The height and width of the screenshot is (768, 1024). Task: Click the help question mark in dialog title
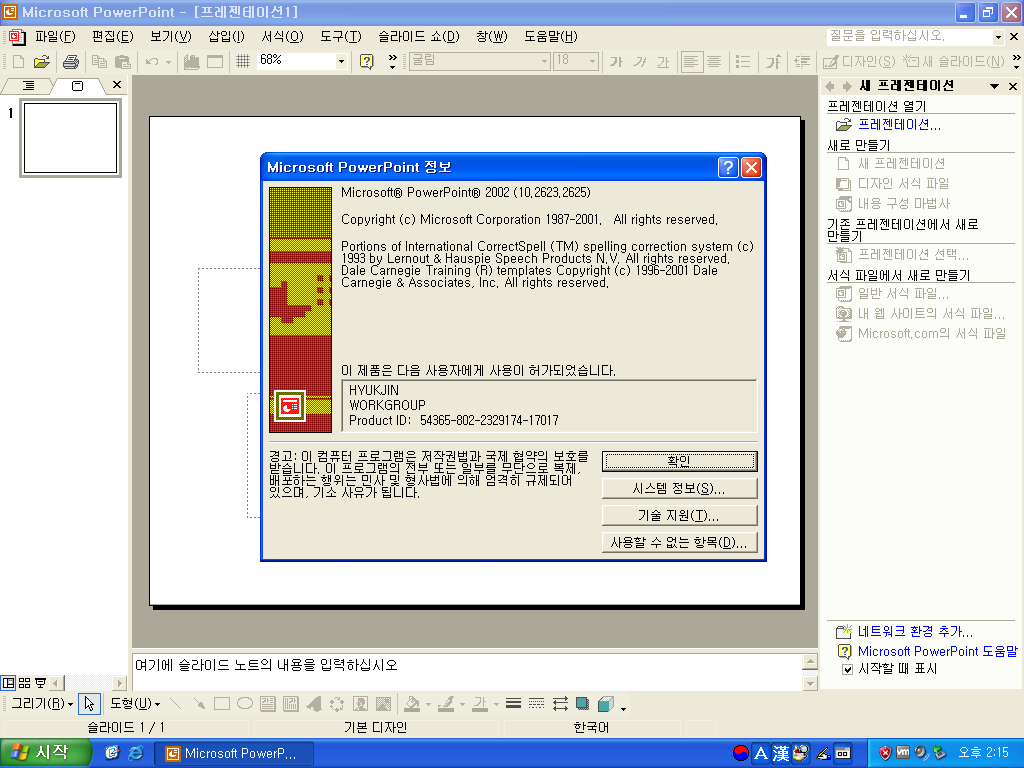(x=728, y=168)
